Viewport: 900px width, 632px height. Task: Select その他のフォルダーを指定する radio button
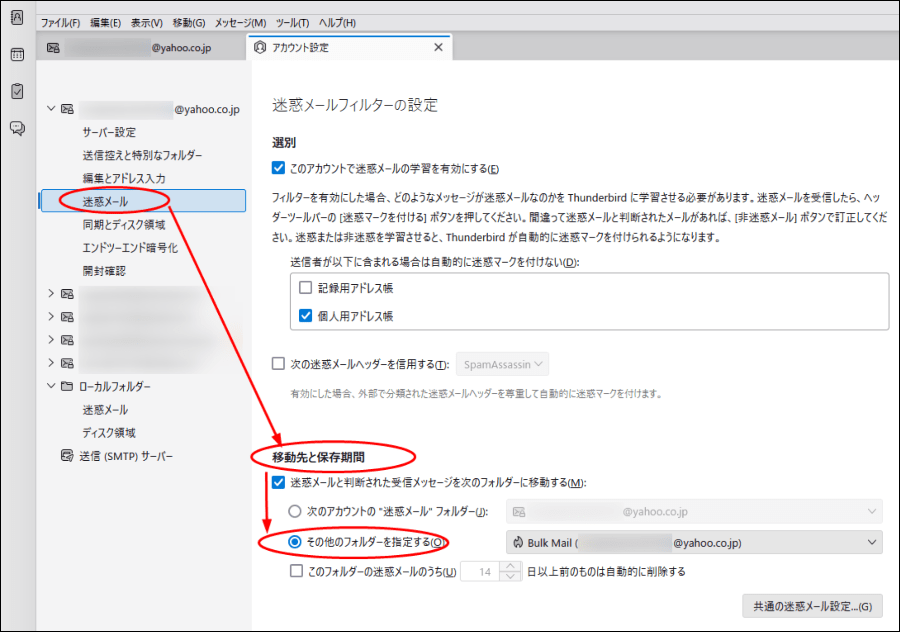(x=294, y=542)
